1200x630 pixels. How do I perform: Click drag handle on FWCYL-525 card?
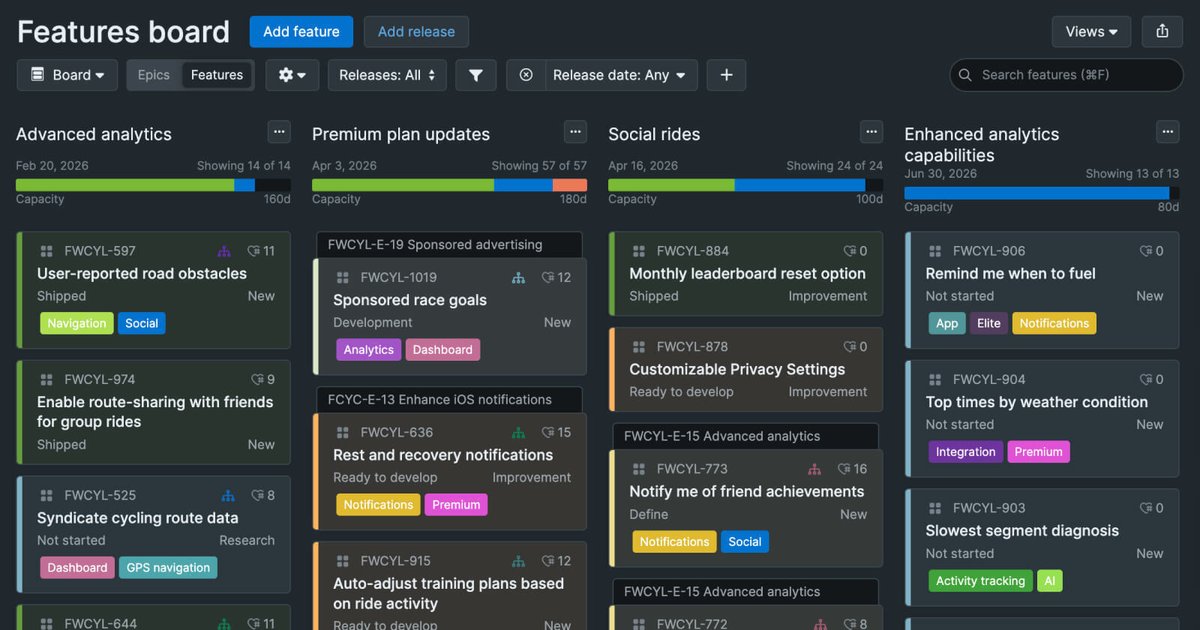coord(46,495)
